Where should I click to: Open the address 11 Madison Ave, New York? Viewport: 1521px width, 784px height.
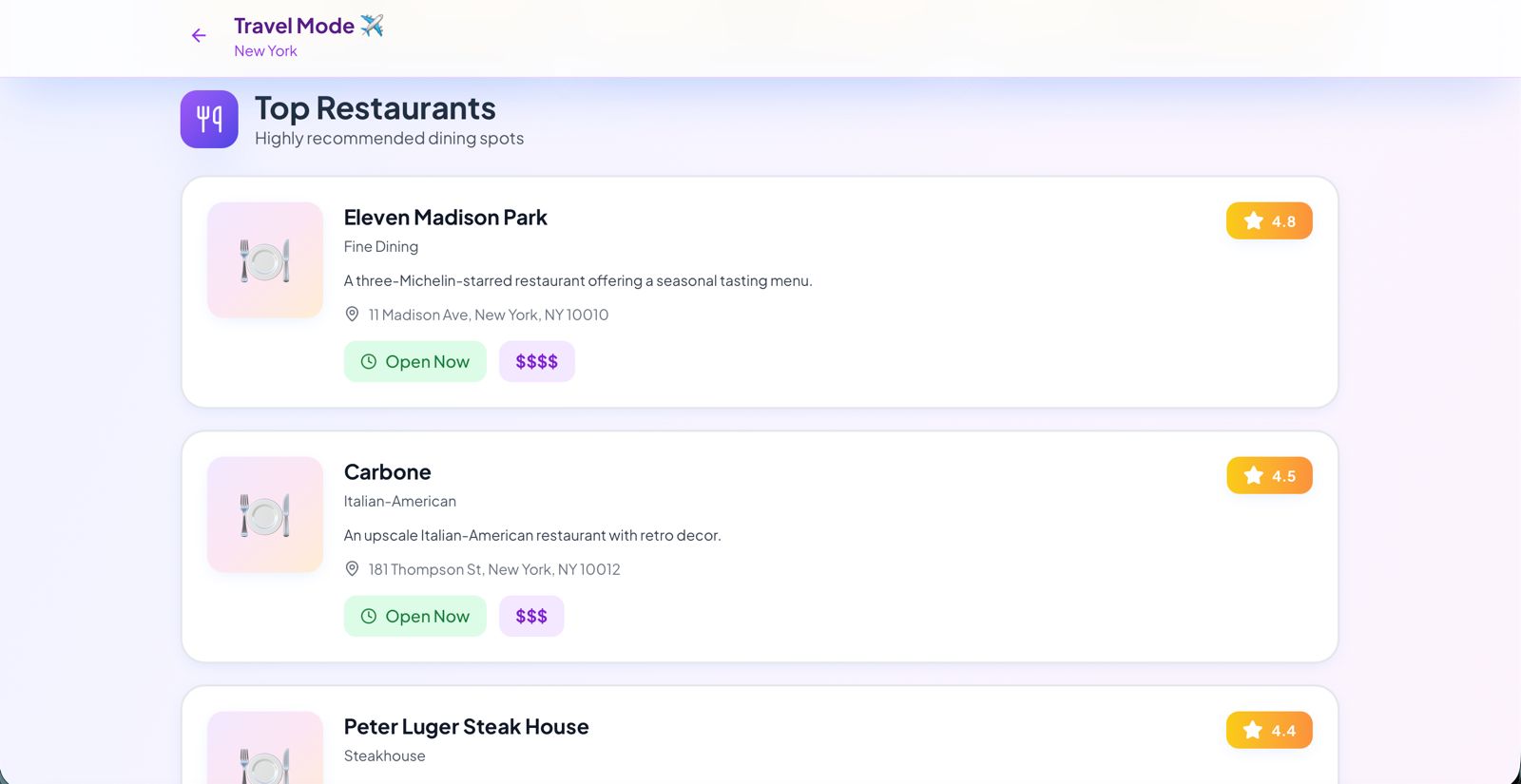click(x=489, y=315)
